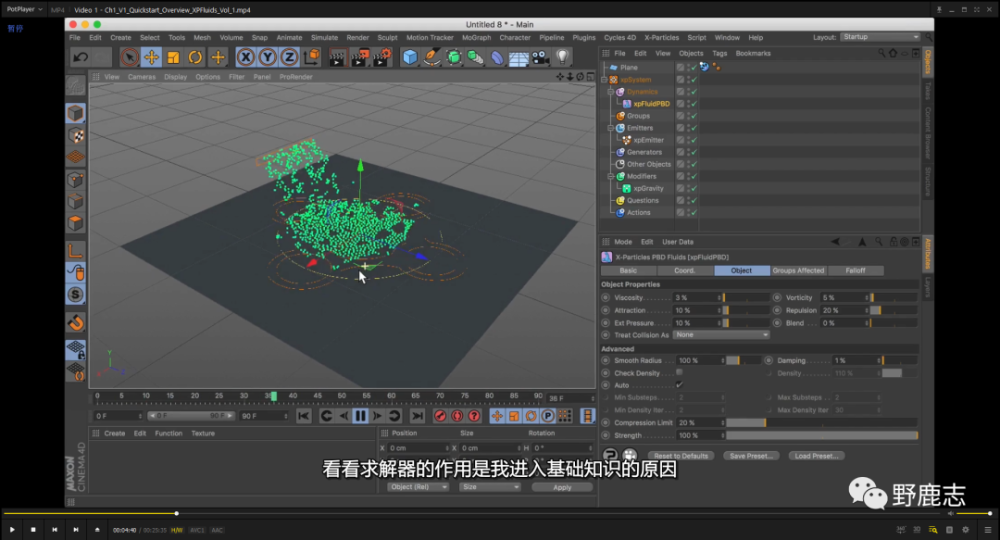Open the Floor environment objects icon
Image resolution: width=1000 pixels, height=540 pixels.
tap(518, 57)
